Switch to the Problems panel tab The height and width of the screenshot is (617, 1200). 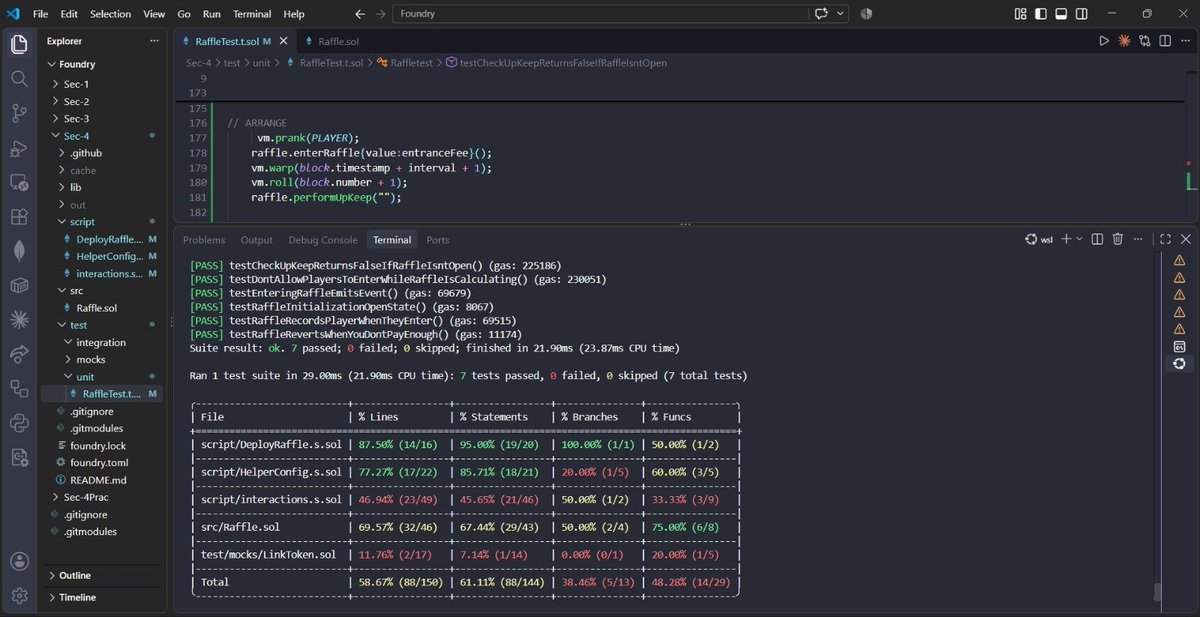204,240
